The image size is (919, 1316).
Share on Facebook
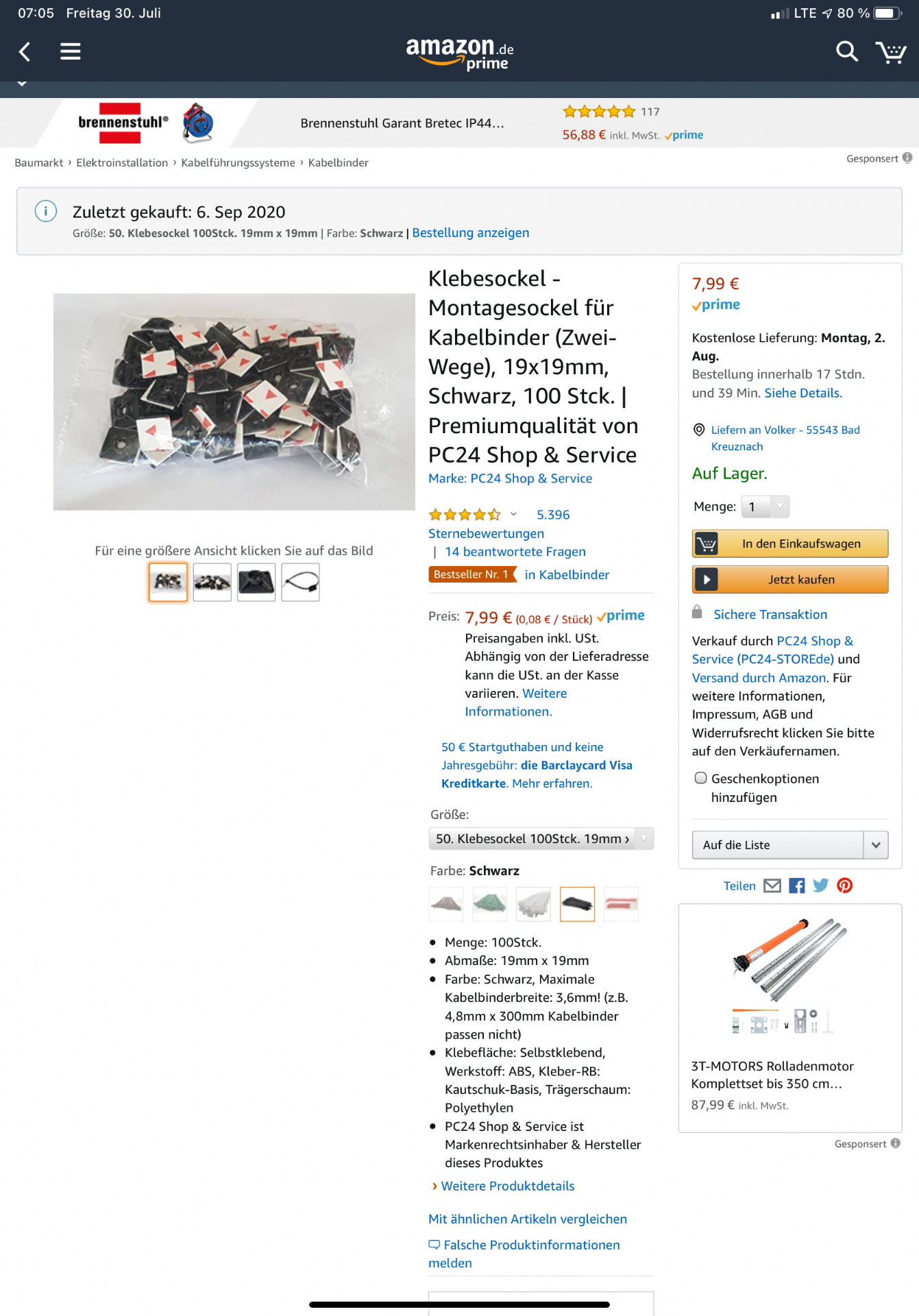click(x=797, y=886)
